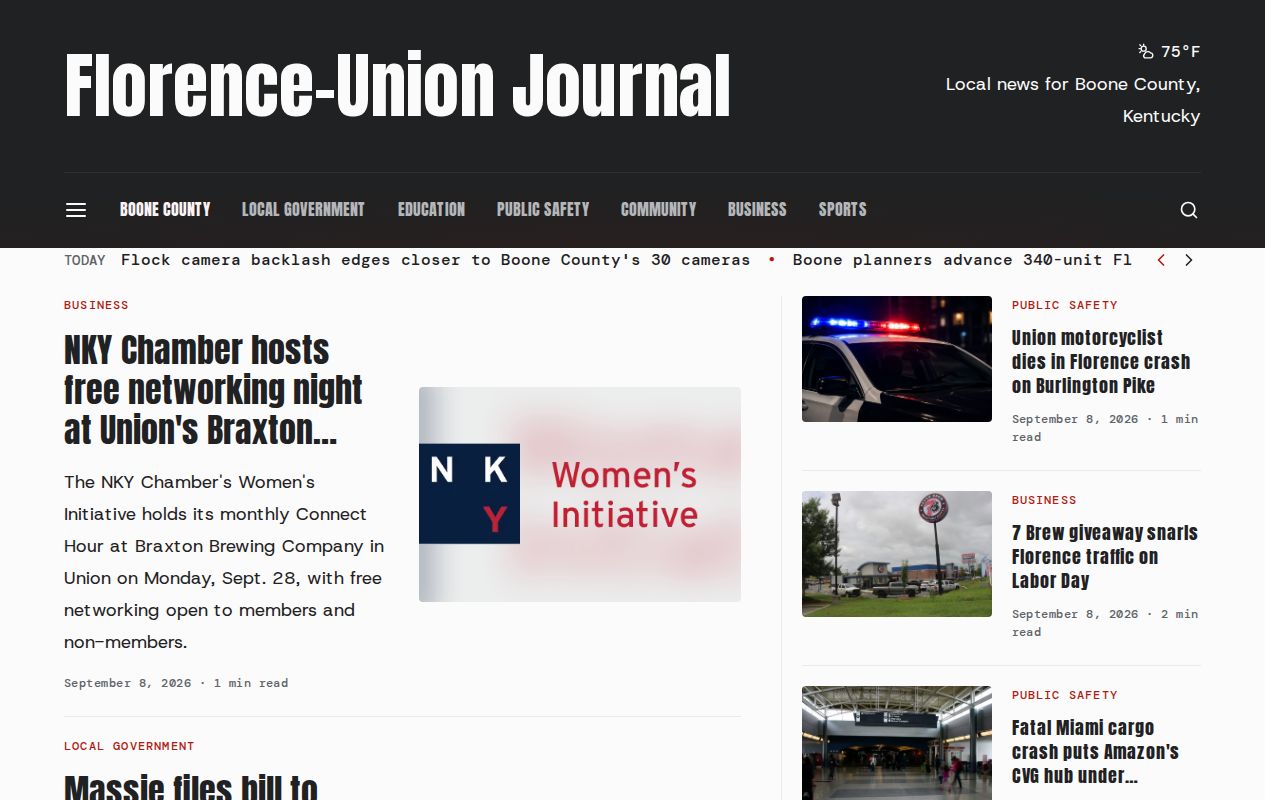Select Local Government tag above Massie story
1280x800 pixels.
(x=129, y=746)
